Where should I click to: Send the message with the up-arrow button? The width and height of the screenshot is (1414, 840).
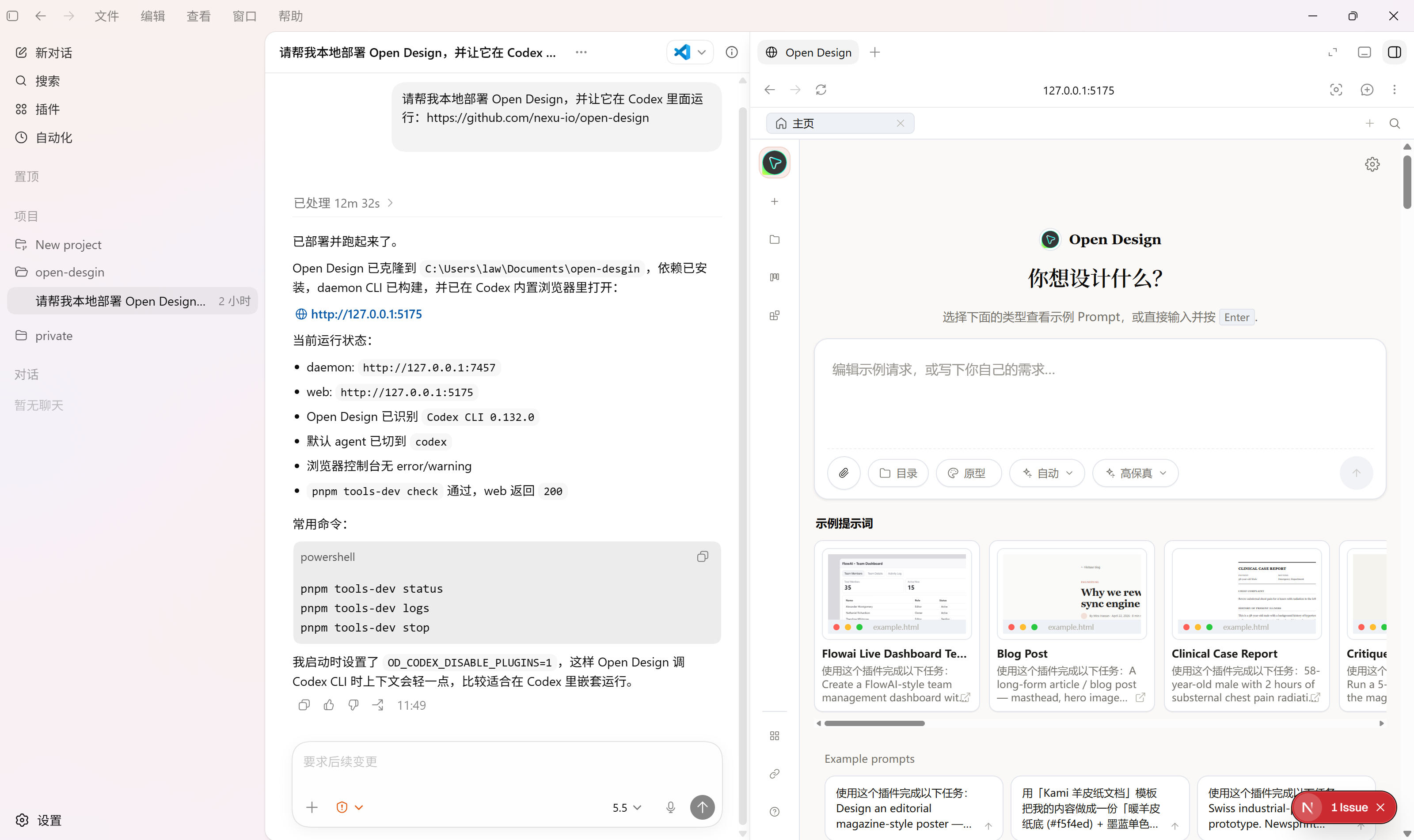(x=702, y=808)
